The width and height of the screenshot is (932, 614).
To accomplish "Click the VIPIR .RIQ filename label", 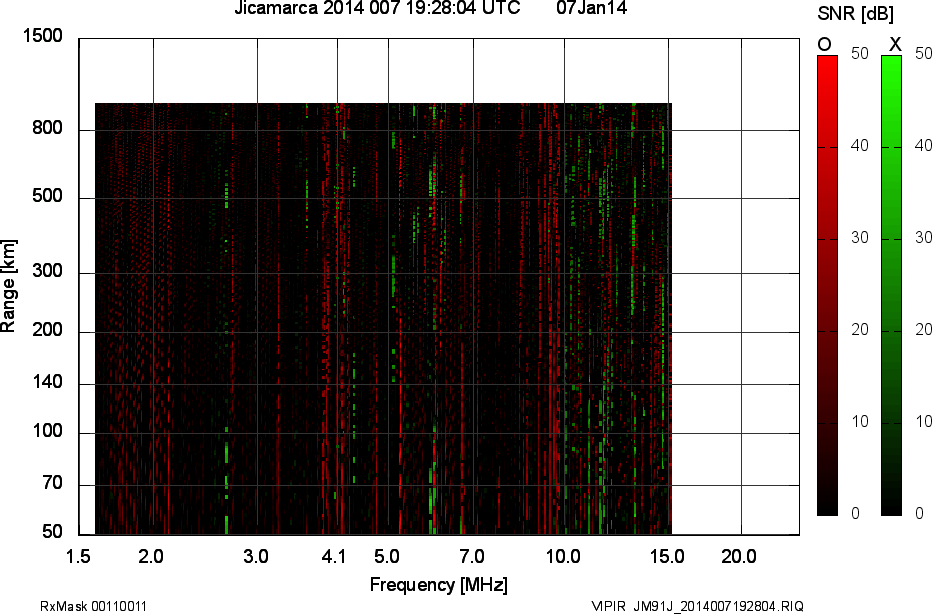I will [697, 606].
